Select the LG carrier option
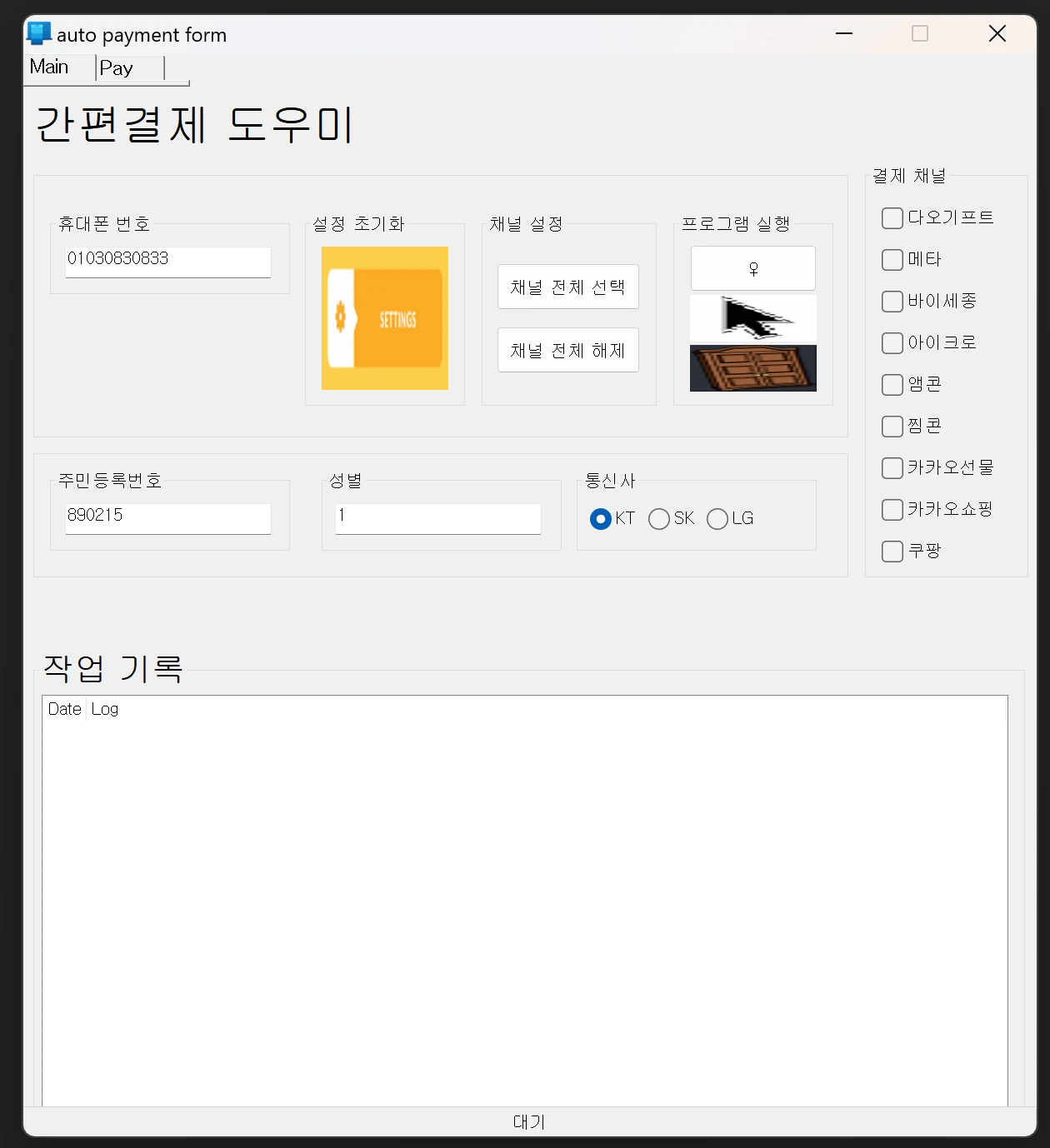1050x1148 pixels. coord(717,518)
